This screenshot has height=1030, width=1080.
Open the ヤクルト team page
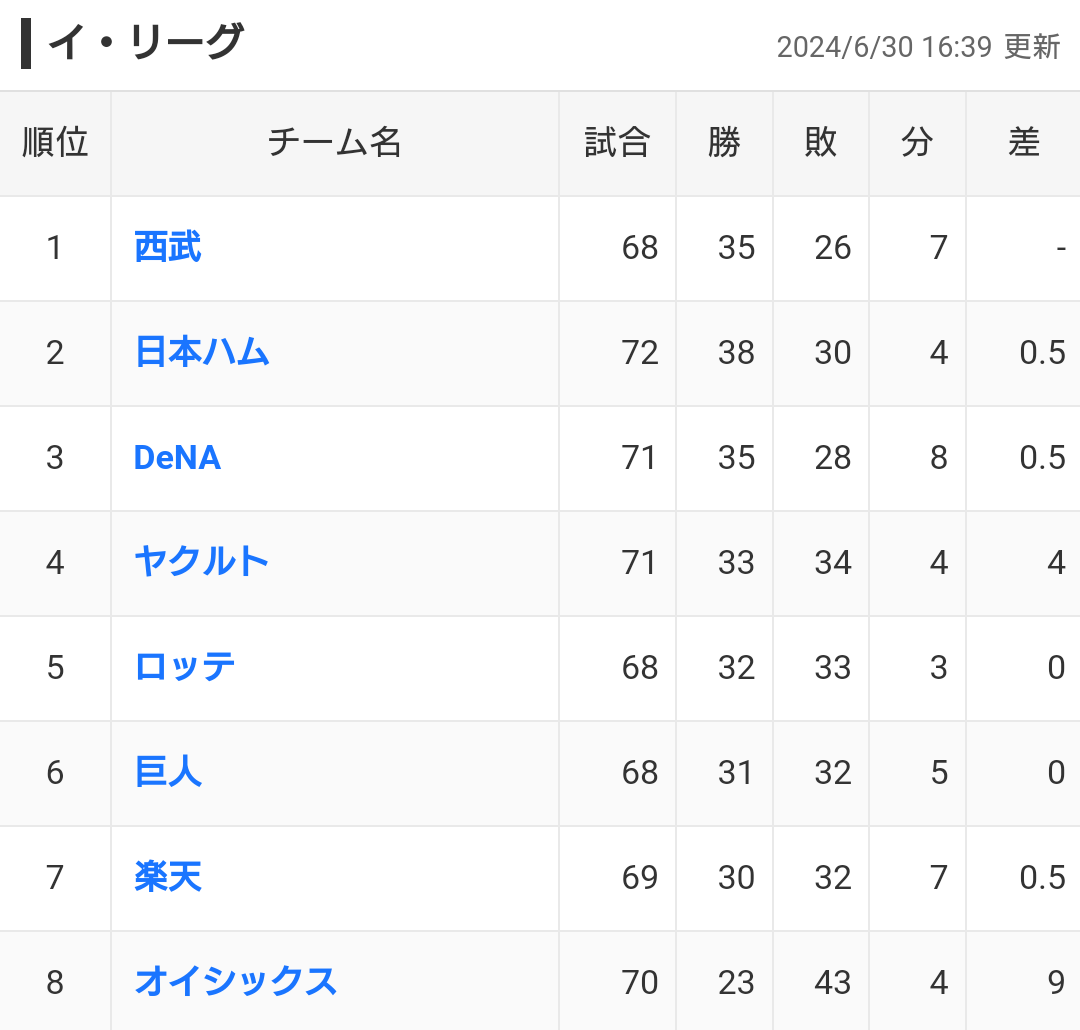[202, 562]
